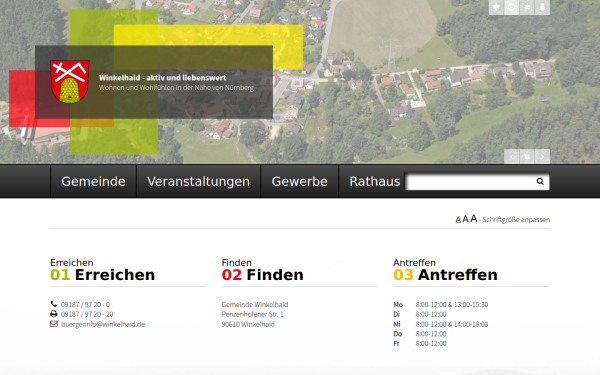This screenshot has height=375, width=600.
Task: Click 'Winkelhaid - aktiv und liebenswert' title
Action: pos(163,78)
